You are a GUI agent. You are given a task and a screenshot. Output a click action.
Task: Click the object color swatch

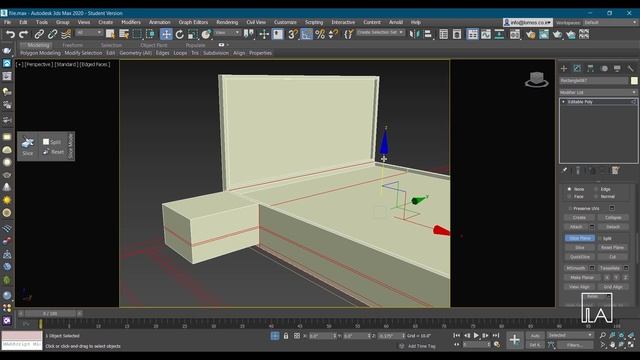(x=633, y=81)
